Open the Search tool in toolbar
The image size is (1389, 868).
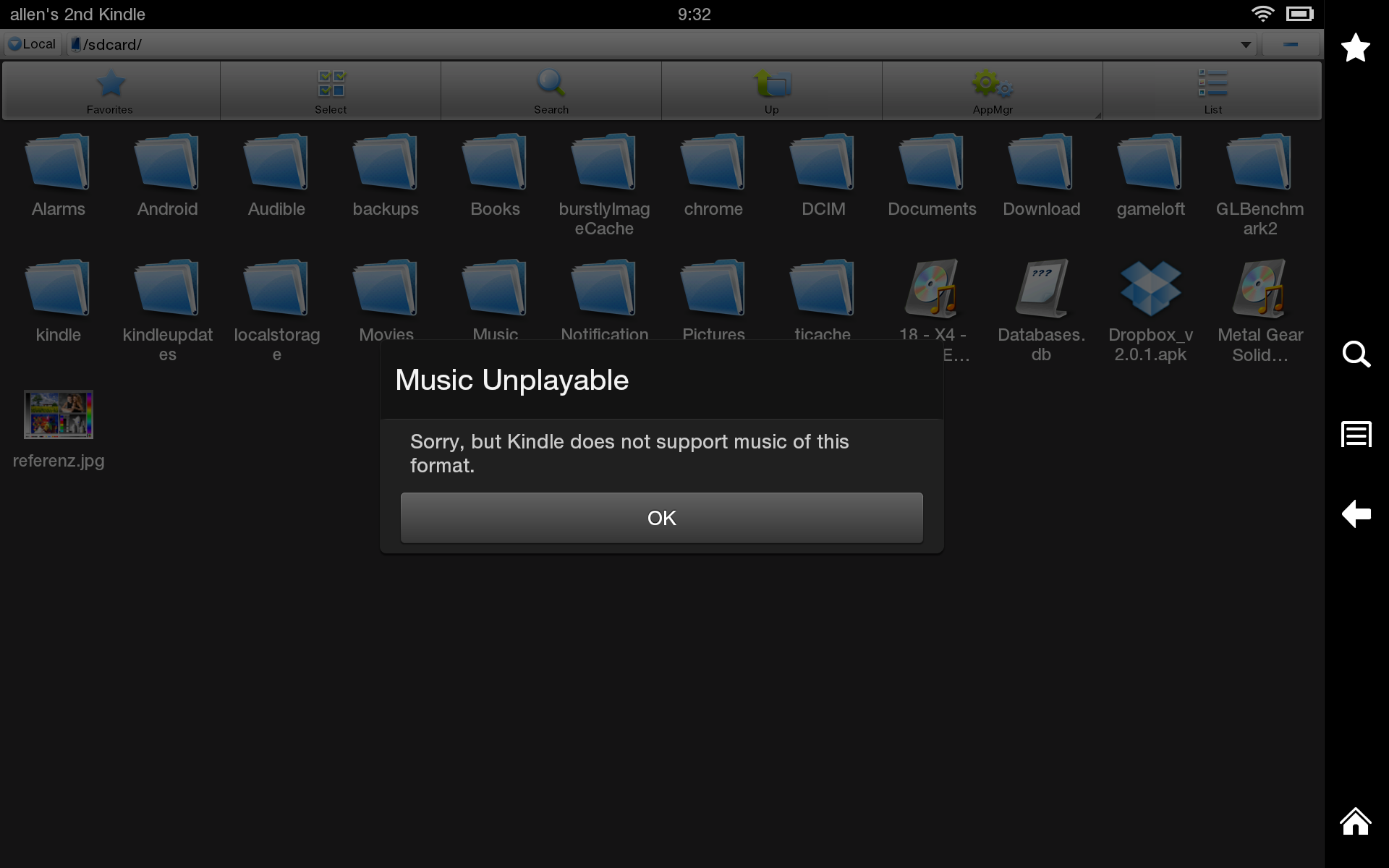coord(551,91)
